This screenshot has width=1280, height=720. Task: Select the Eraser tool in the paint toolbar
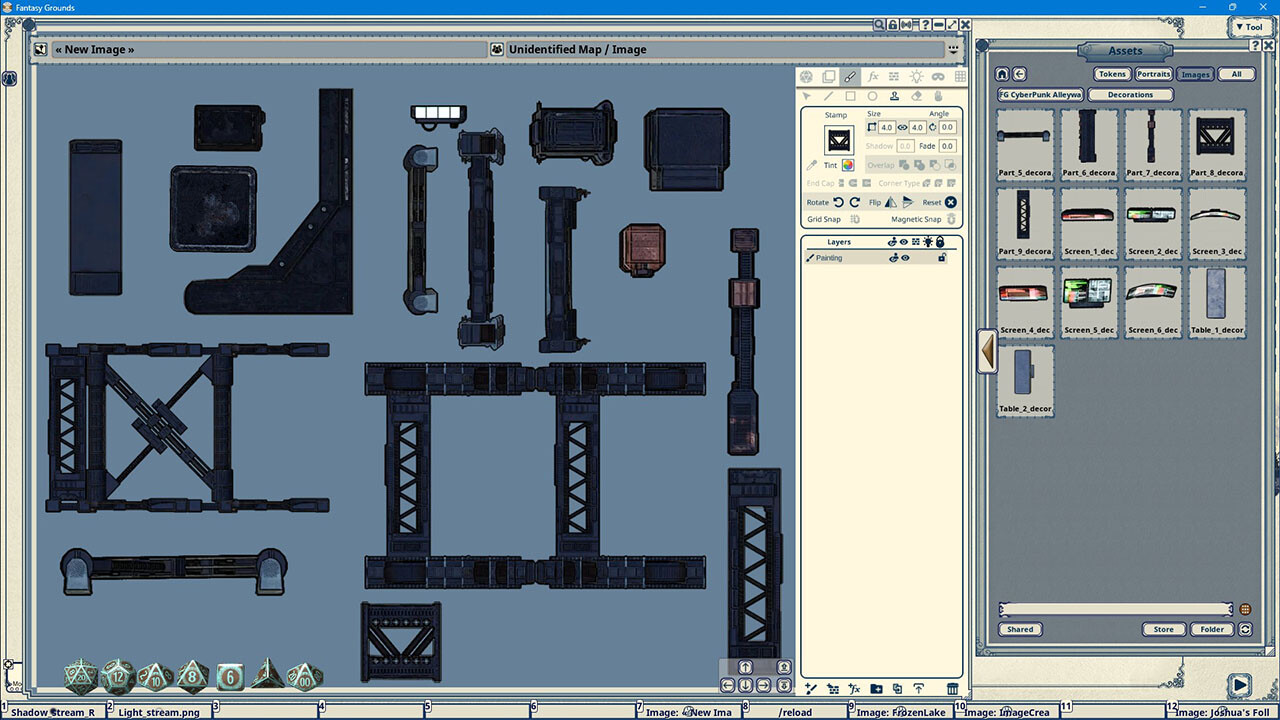tap(915, 96)
